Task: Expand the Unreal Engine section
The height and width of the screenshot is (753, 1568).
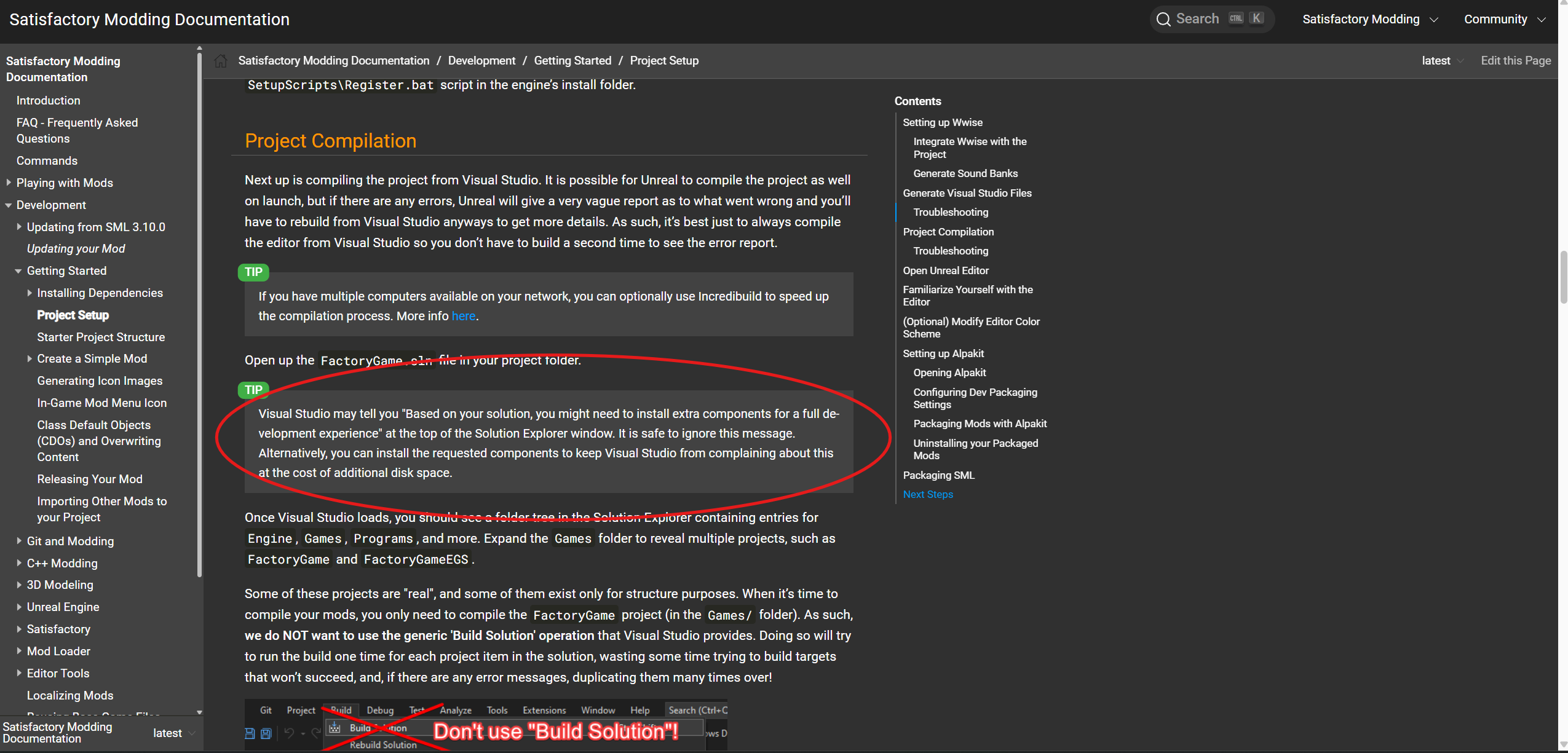Action: point(19,607)
